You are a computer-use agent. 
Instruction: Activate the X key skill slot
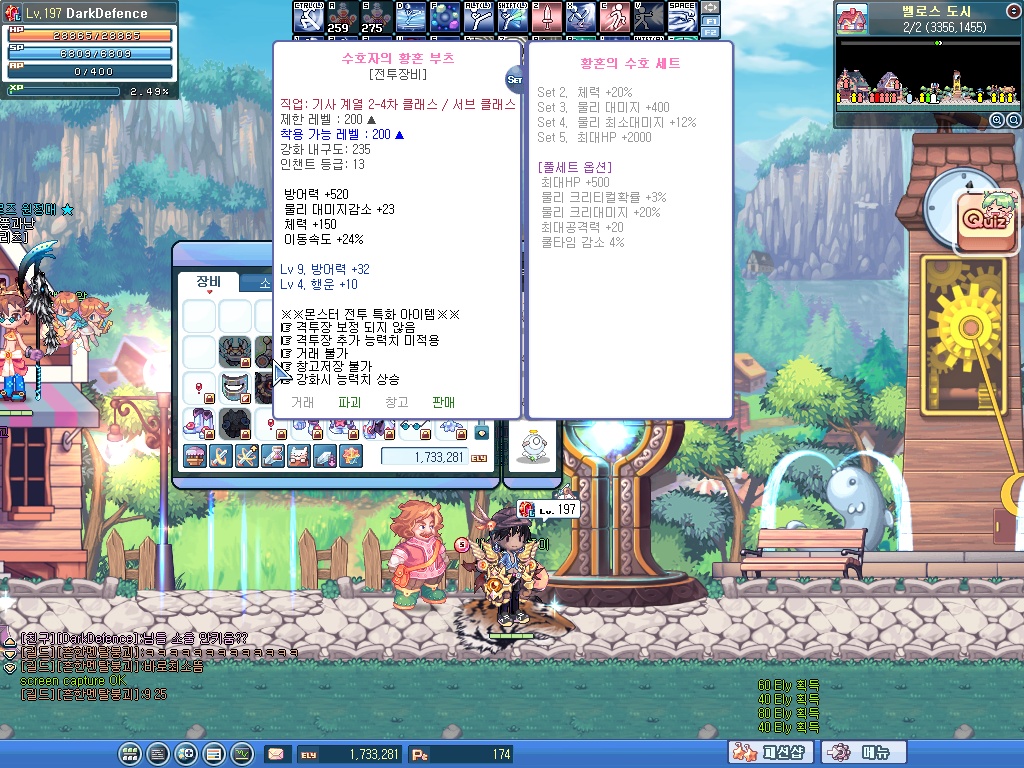581,17
